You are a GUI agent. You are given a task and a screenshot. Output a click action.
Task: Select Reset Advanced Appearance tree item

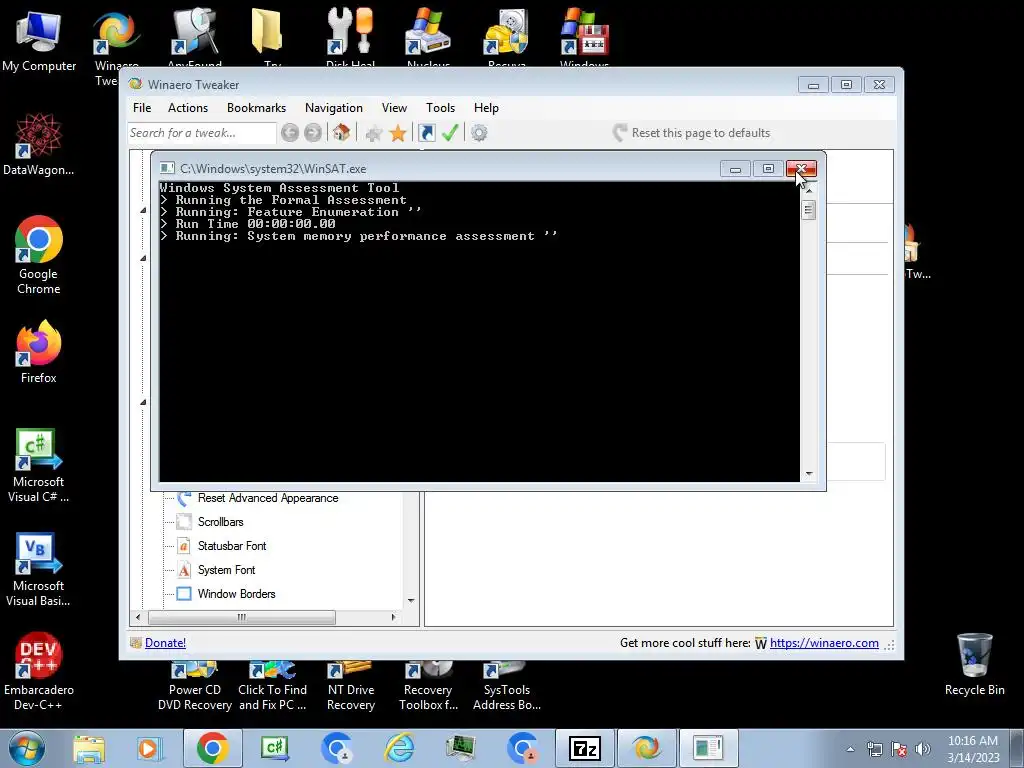pos(268,498)
